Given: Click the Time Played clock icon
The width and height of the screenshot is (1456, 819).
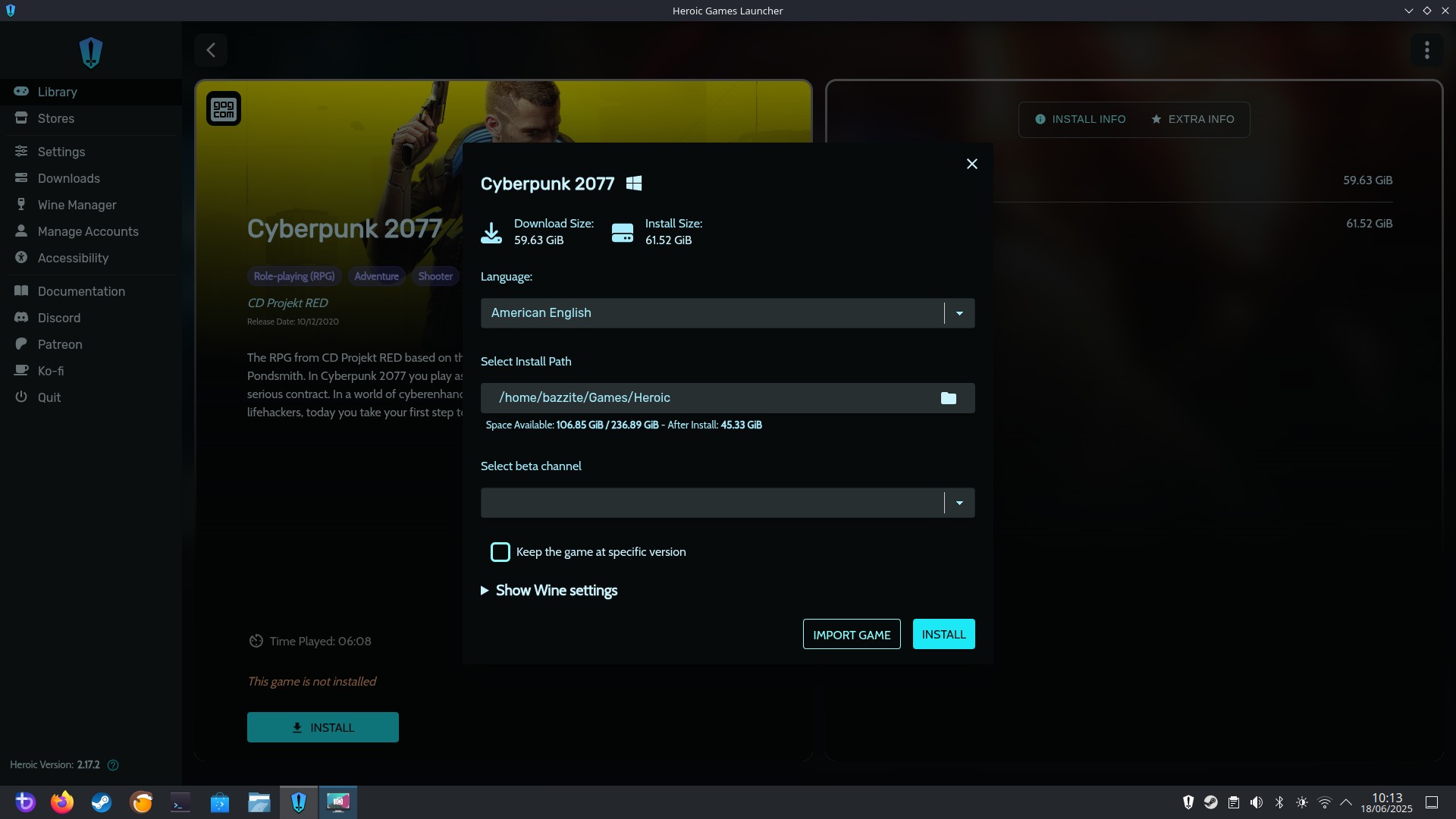Looking at the screenshot, I should pyautogui.click(x=256, y=642).
